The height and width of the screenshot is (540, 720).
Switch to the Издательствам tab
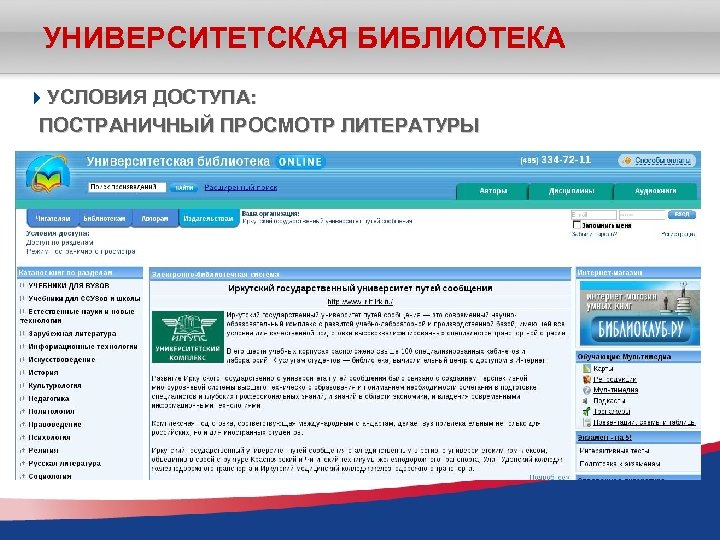[208, 219]
